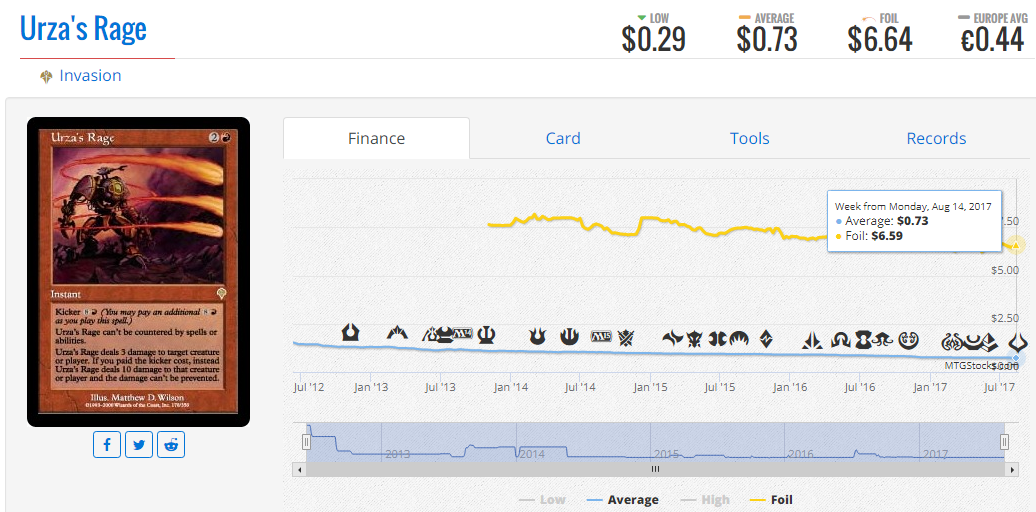Click the Modern Masters 2015 set icon

click(x=716, y=339)
